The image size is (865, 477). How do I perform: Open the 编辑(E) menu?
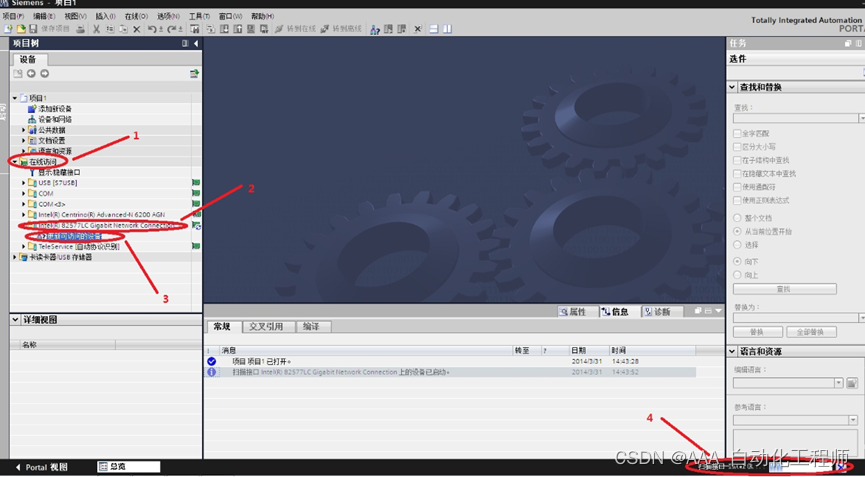[44, 16]
